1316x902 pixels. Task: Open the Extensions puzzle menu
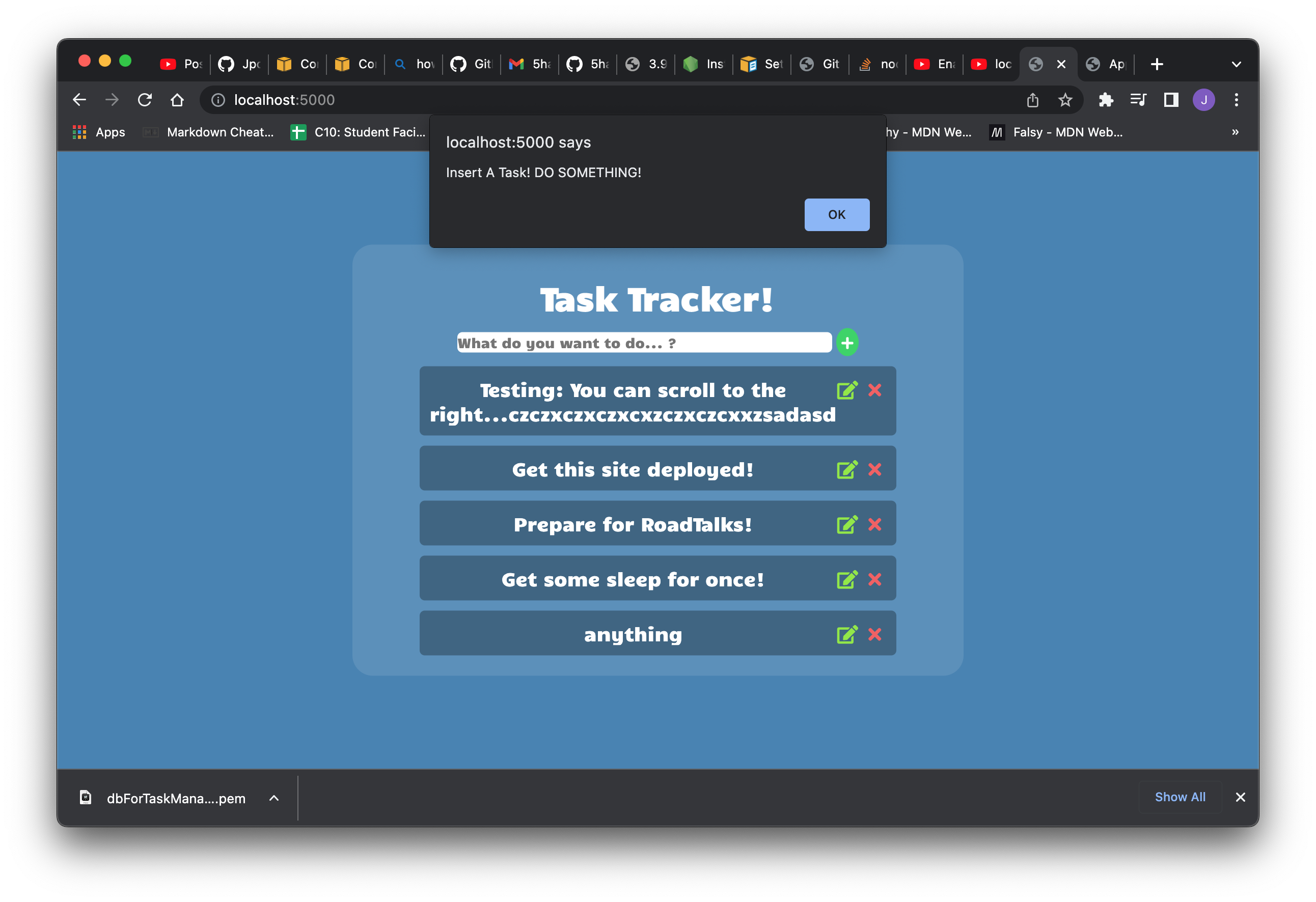coord(1105,100)
